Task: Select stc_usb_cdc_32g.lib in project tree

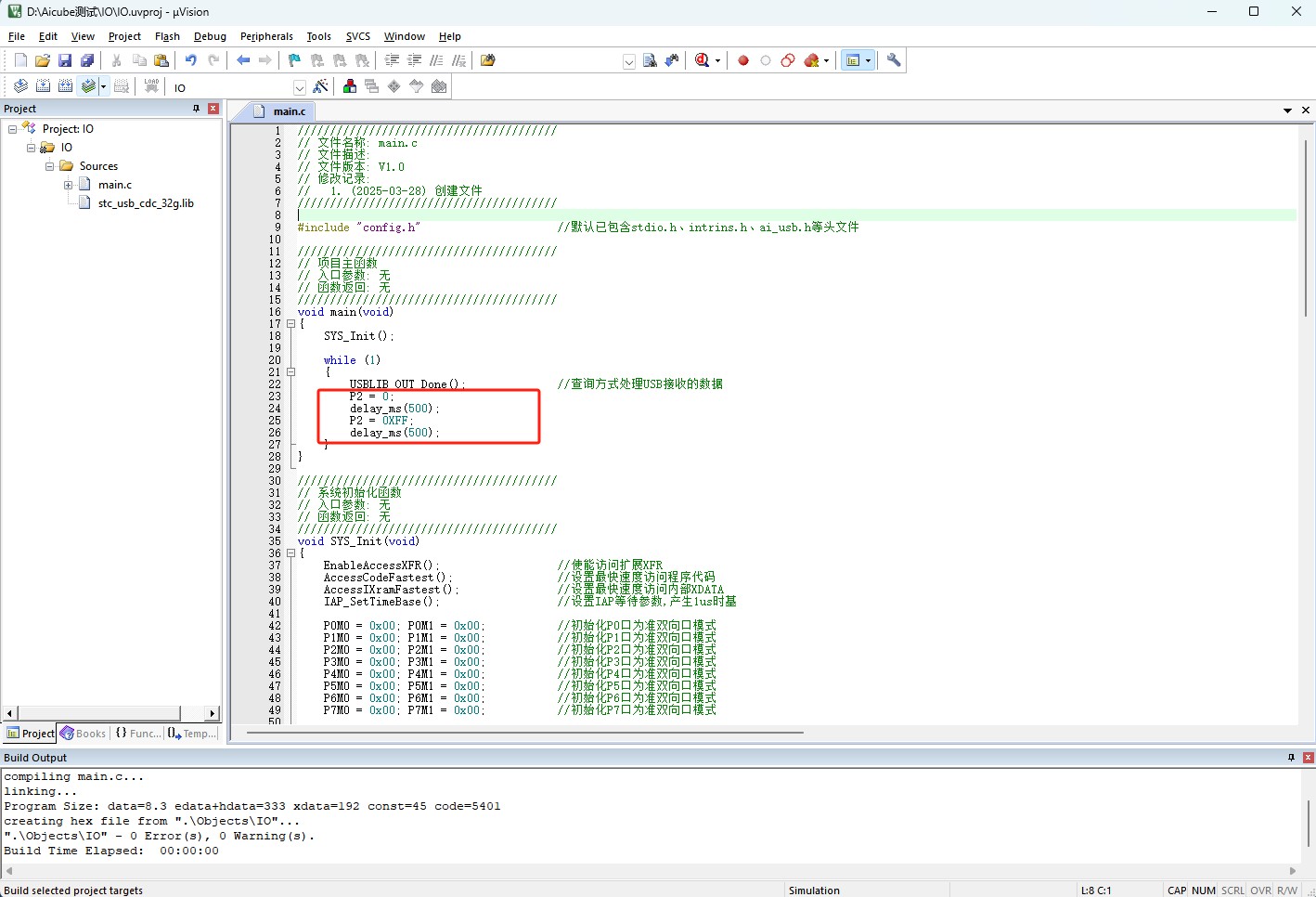Action: pos(146,203)
